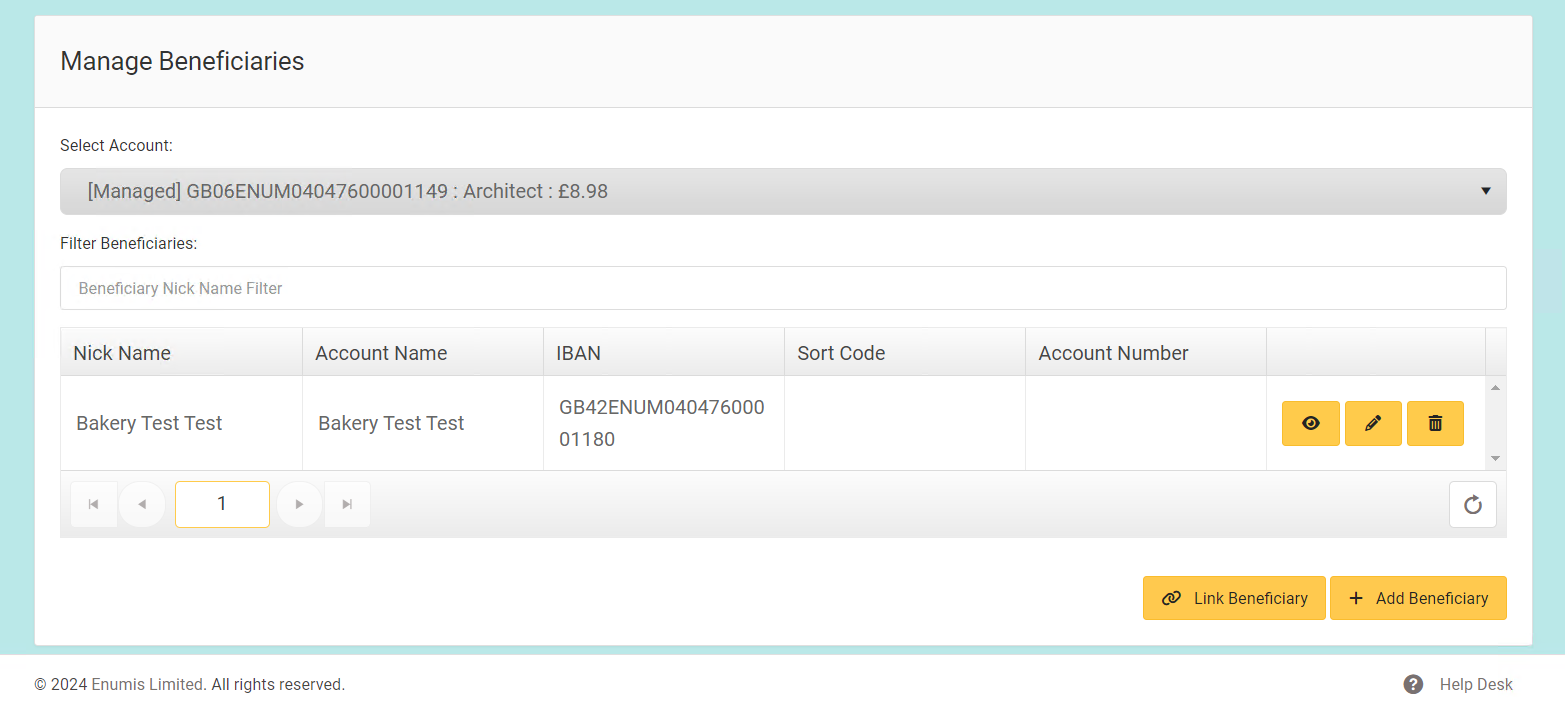Viewport: 1565px width, 712px height.
Task: Sort by the IBAN column header
Action: 579,353
